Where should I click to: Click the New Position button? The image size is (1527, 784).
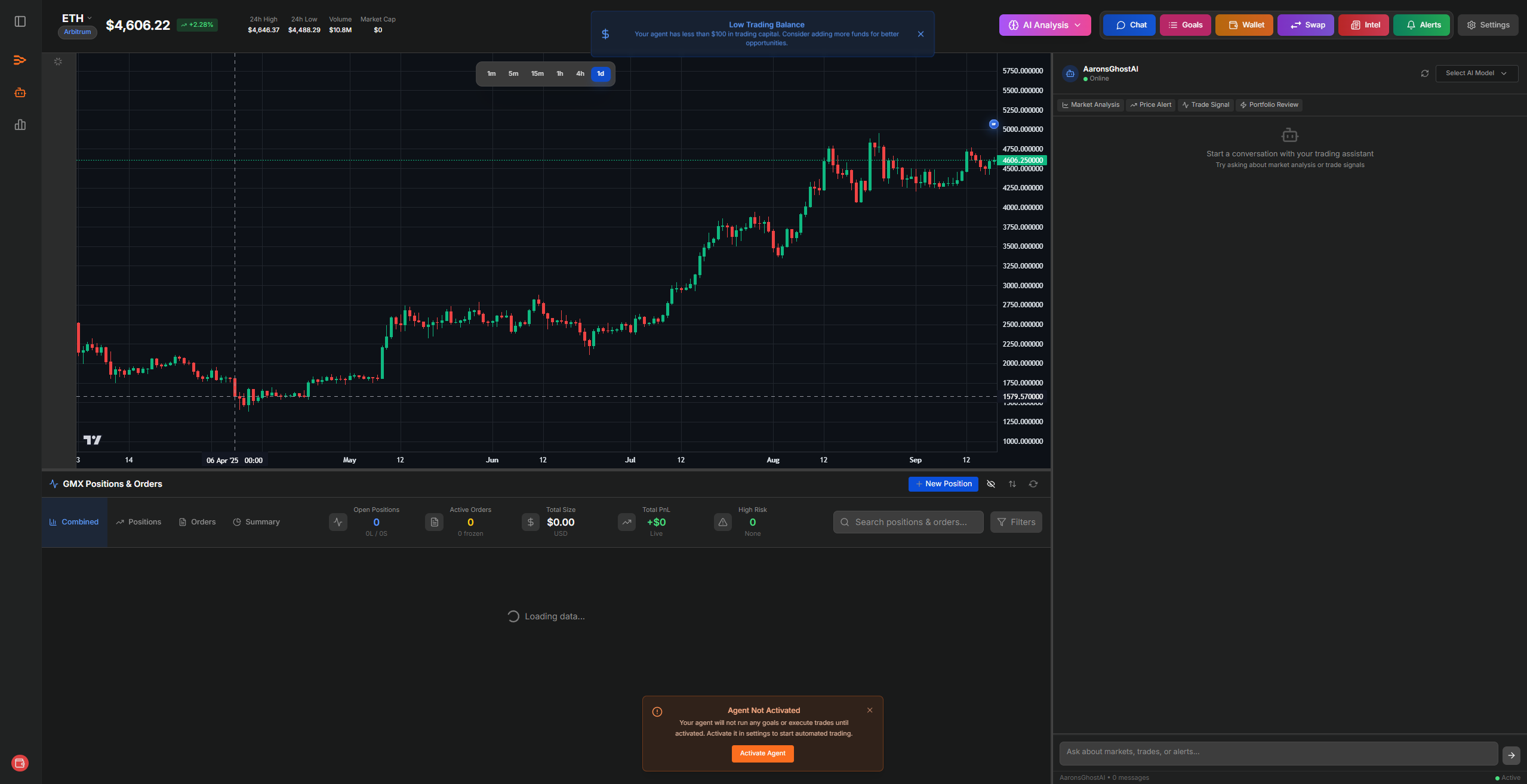(x=943, y=484)
